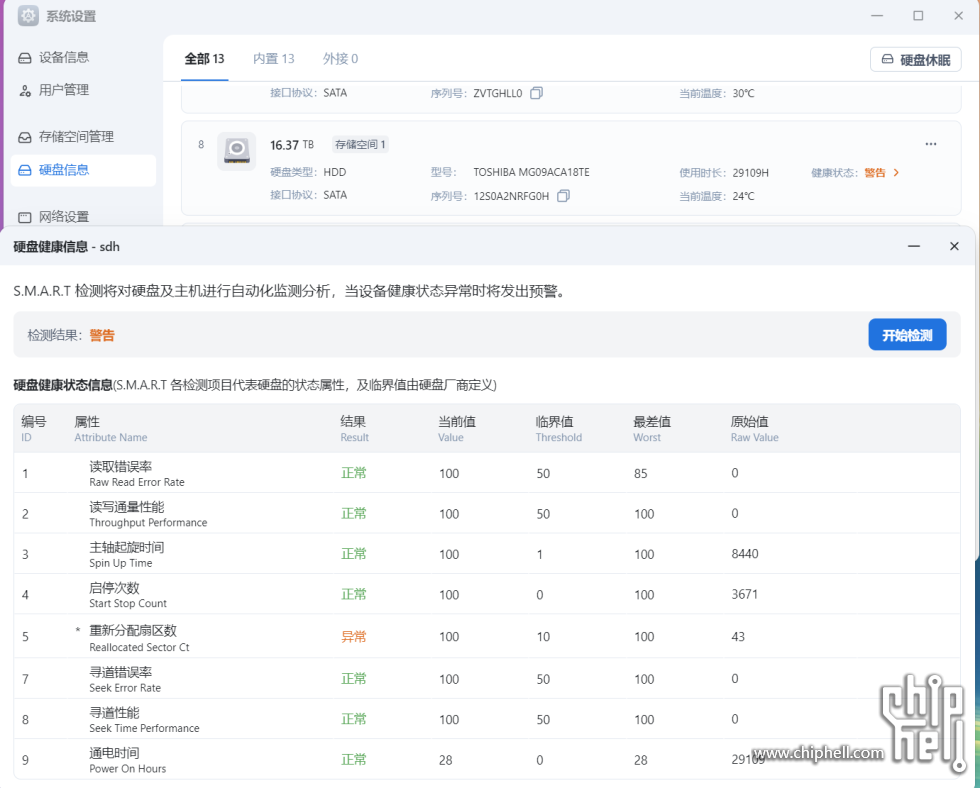The height and width of the screenshot is (788, 980).
Task: Select 存储空间管理 in the sidebar
Action: (75, 137)
